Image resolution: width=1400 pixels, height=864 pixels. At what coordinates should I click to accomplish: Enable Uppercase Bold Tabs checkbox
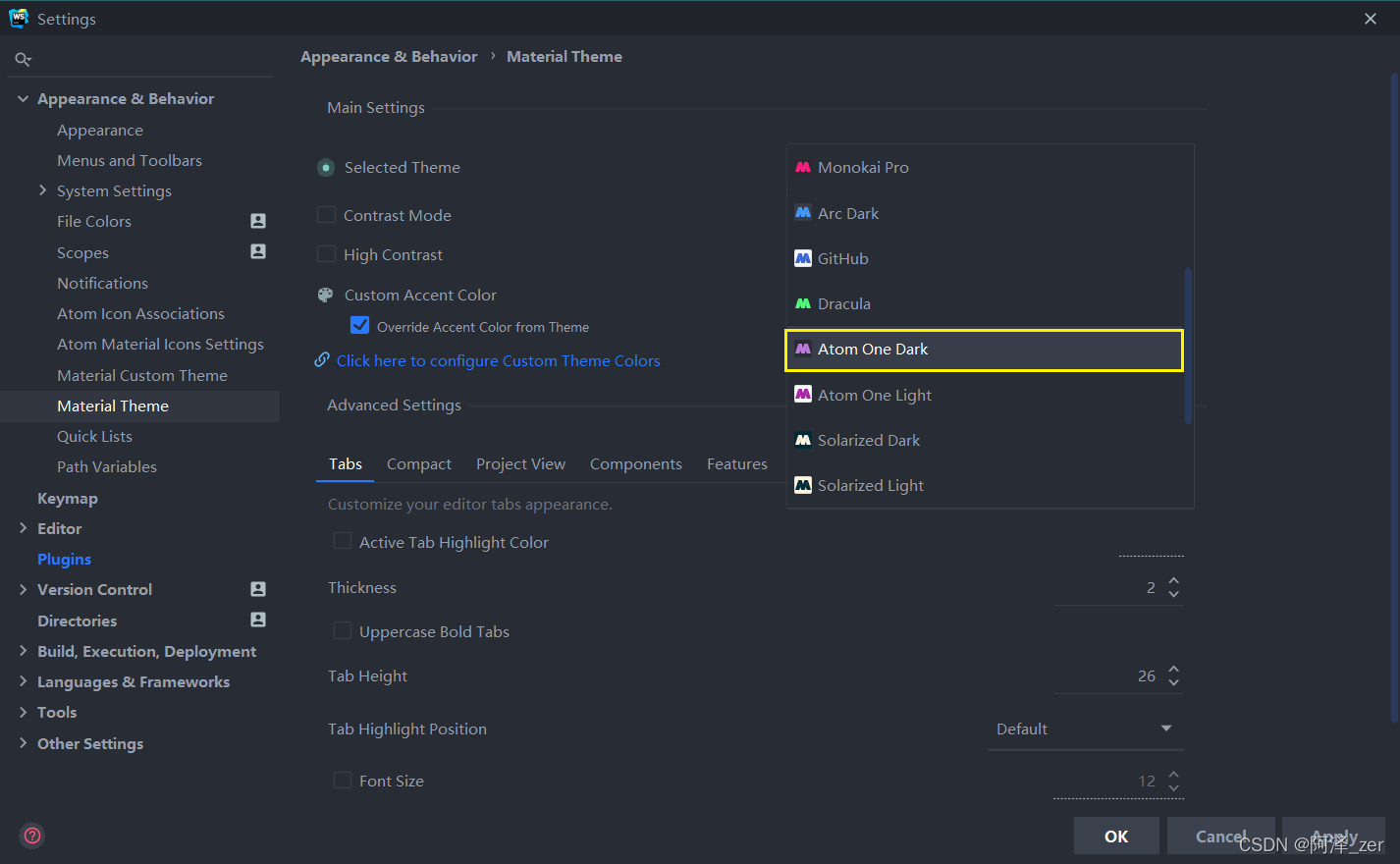343,630
